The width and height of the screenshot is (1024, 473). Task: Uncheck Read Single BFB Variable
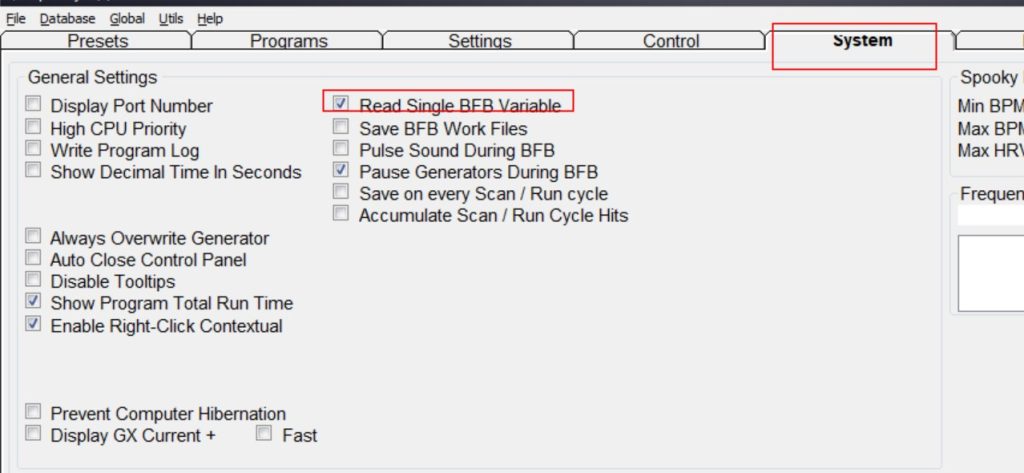click(342, 104)
